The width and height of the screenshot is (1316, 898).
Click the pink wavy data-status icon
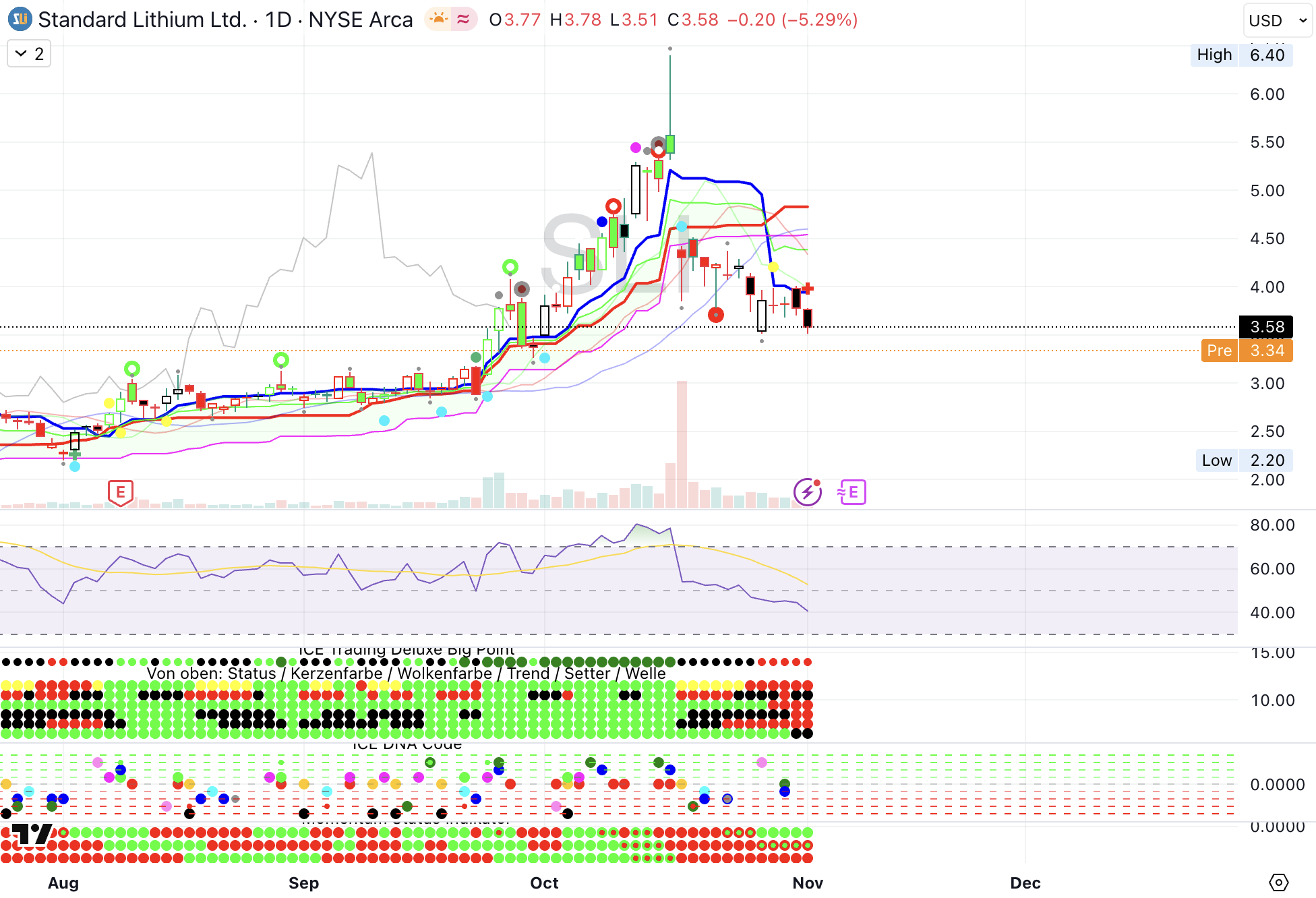(x=464, y=20)
